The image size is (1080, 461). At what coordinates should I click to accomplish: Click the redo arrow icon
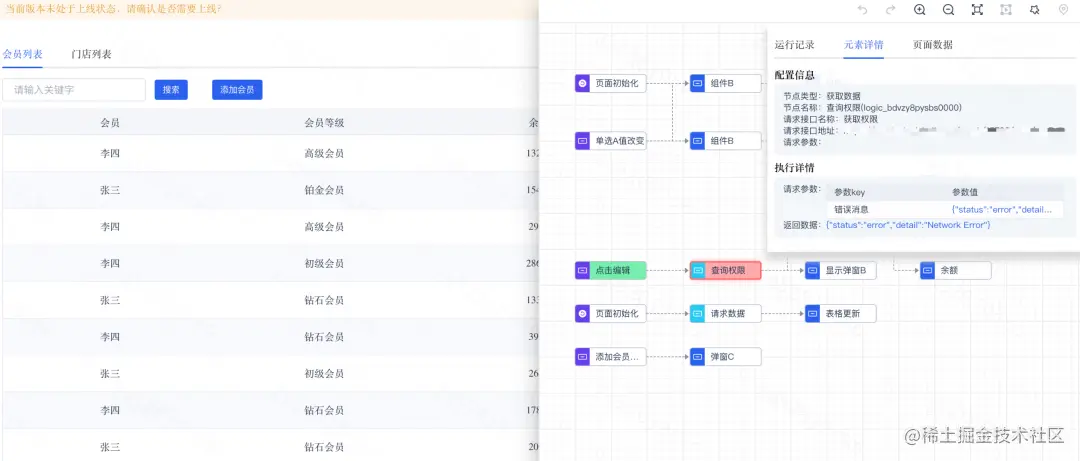[890, 10]
